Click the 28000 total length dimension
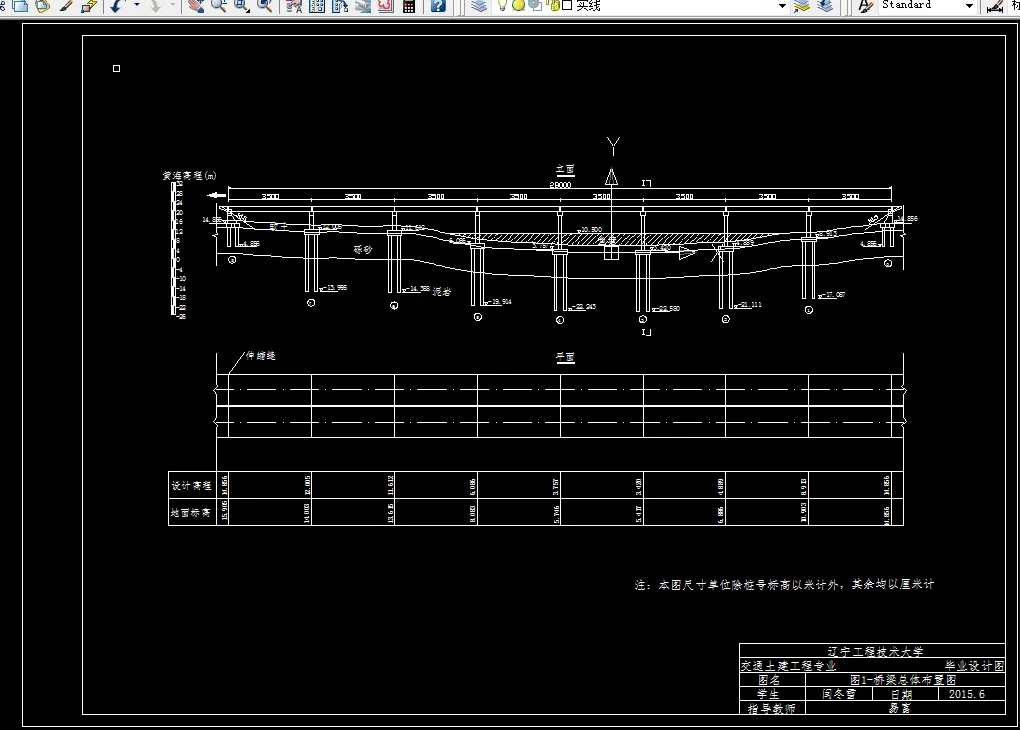Screen dimensions: 1020x730 click(x=560, y=185)
